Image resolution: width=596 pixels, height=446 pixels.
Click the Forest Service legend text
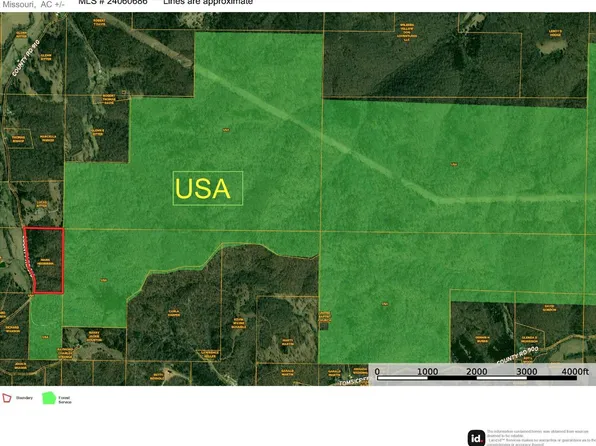65,400
